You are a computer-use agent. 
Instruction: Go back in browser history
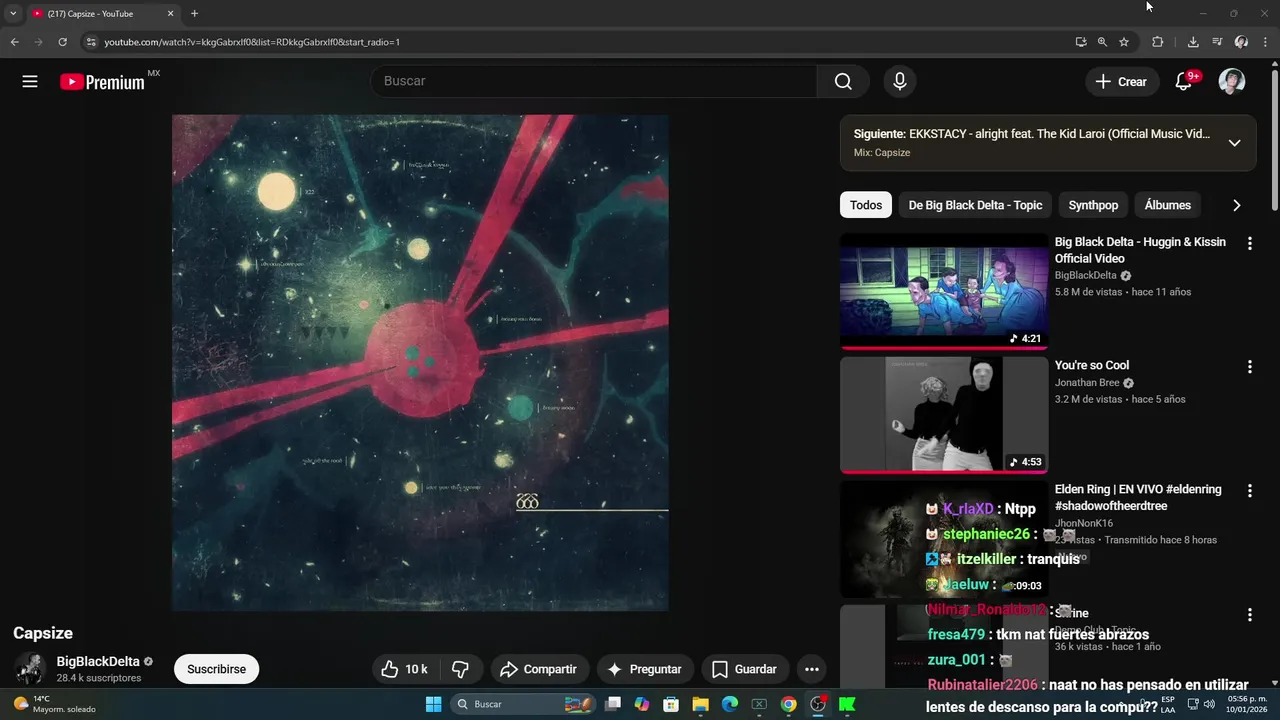[14, 42]
